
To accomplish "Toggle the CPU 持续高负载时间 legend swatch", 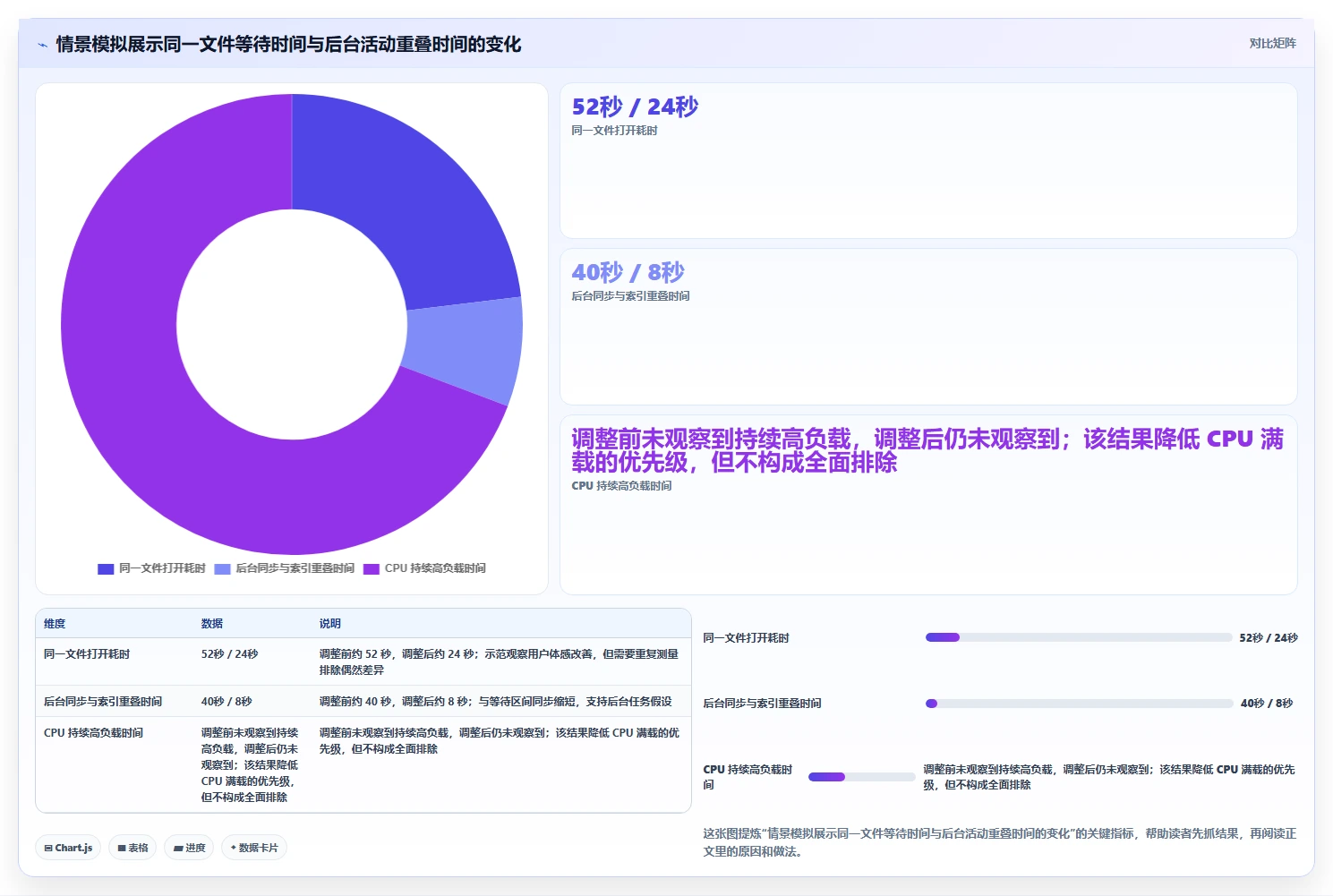I will [x=372, y=568].
